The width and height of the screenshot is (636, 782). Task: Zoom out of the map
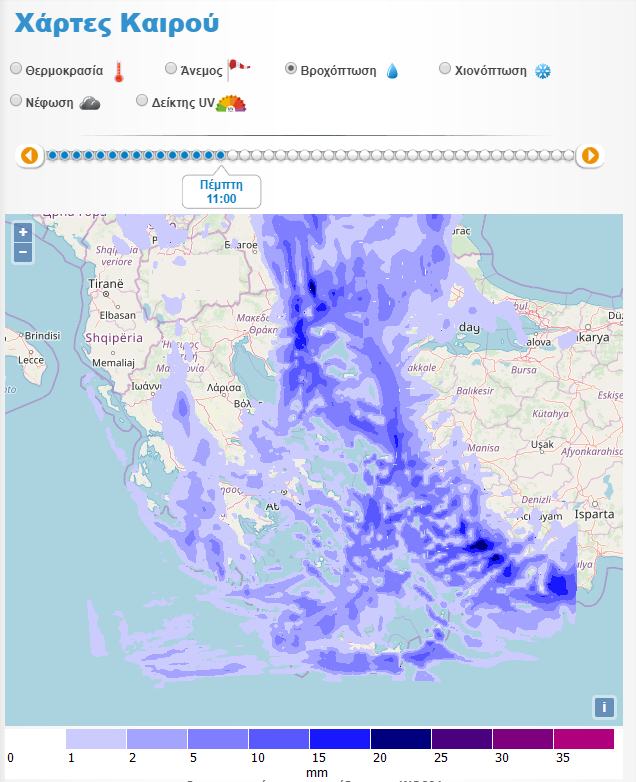(x=23, y=252)
